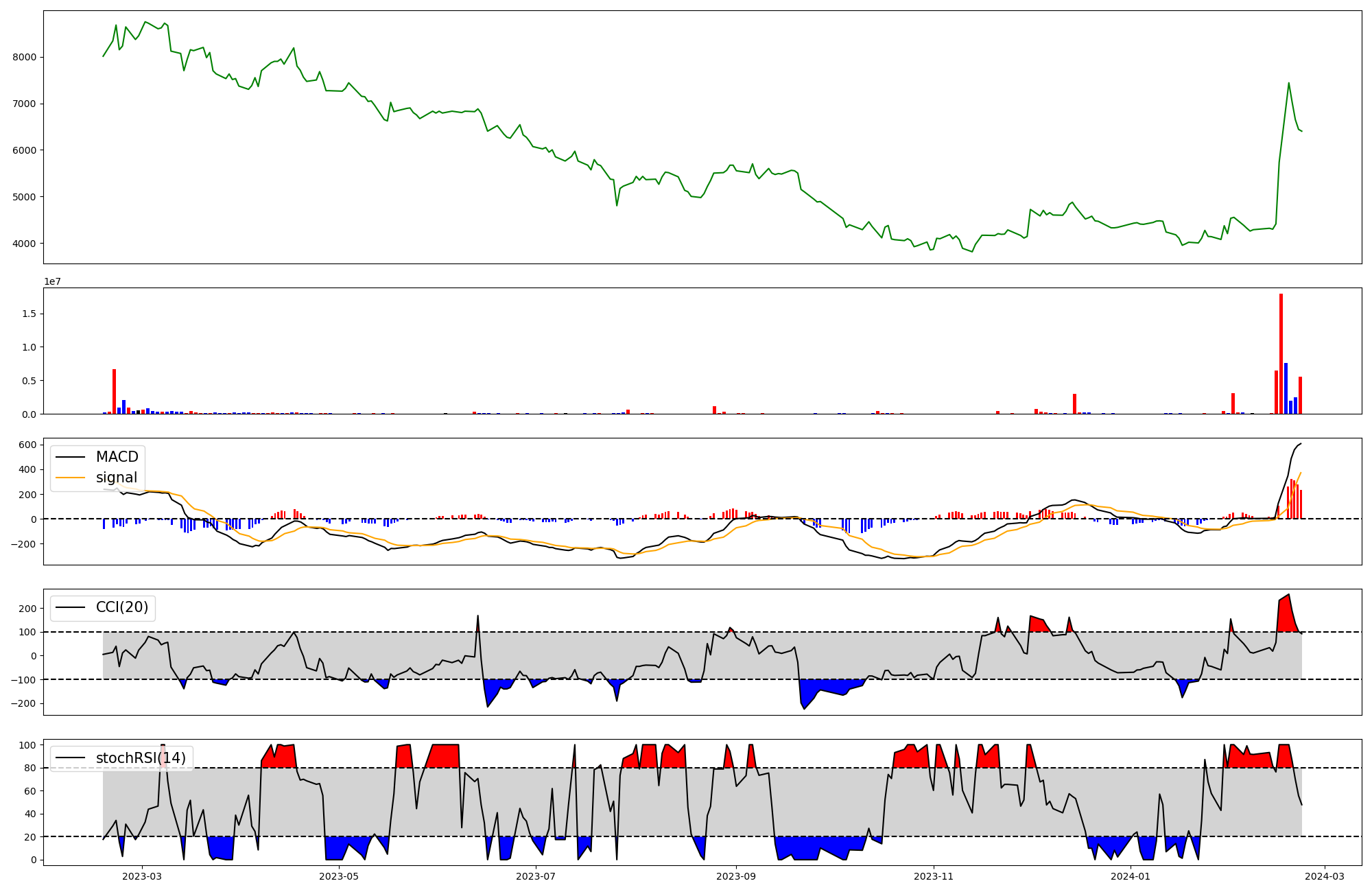Click the 600 tick on MACD axis
Viewport: 1372px width, 892px height.
click(27, 445)
